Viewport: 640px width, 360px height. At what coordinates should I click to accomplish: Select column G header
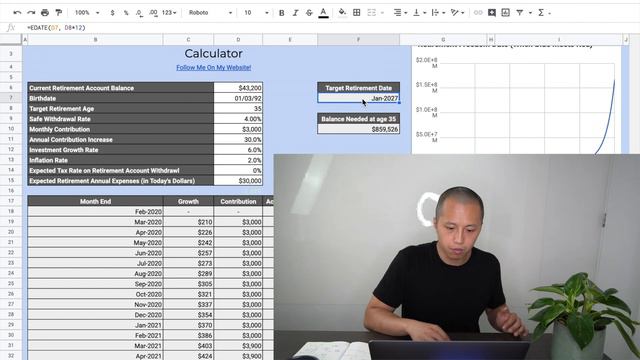(443, 40)
